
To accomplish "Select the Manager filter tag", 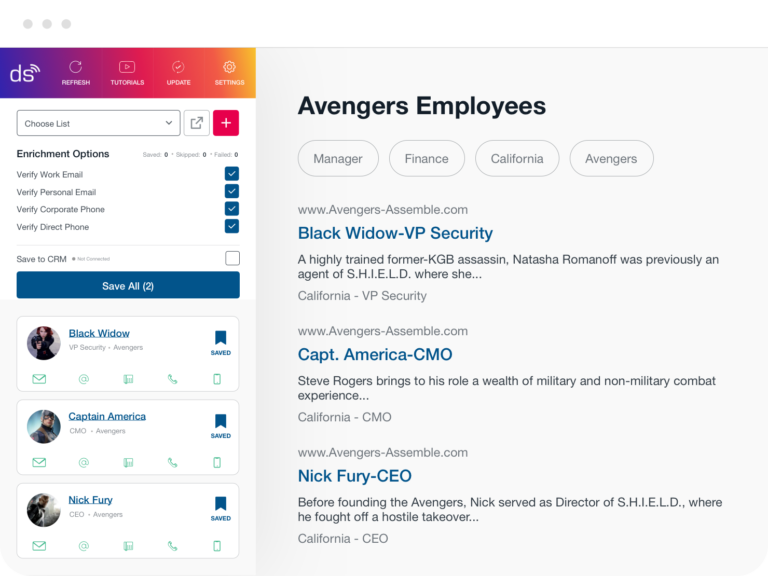I will (338, 159).
